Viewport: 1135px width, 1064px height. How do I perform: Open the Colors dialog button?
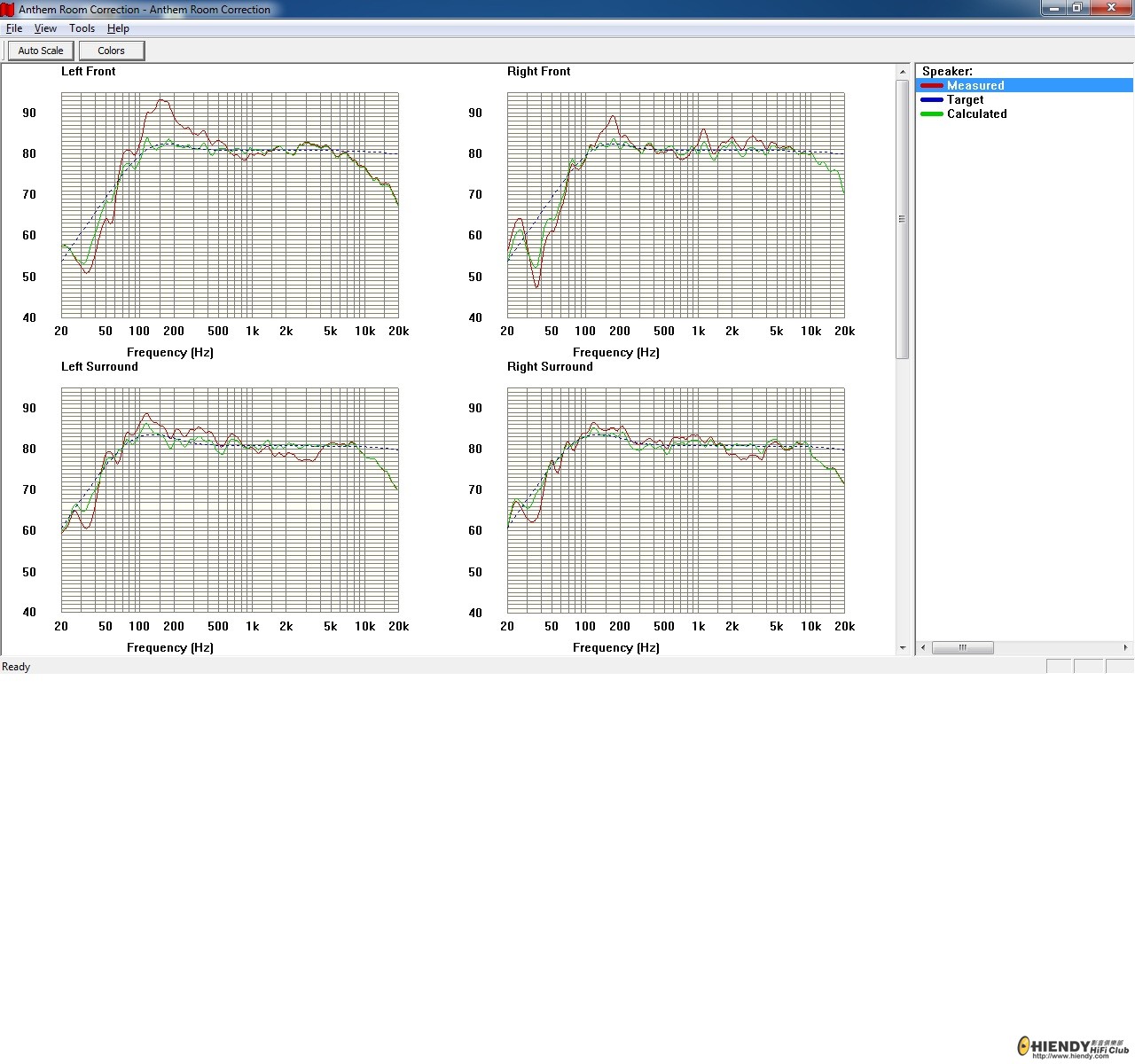click(111, 51)
